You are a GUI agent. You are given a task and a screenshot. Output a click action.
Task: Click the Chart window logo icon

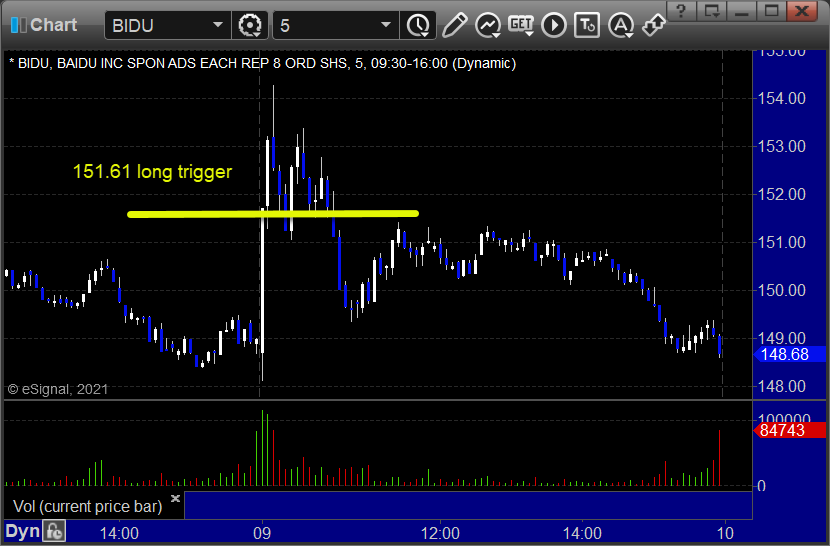click(x=19, y=25)
